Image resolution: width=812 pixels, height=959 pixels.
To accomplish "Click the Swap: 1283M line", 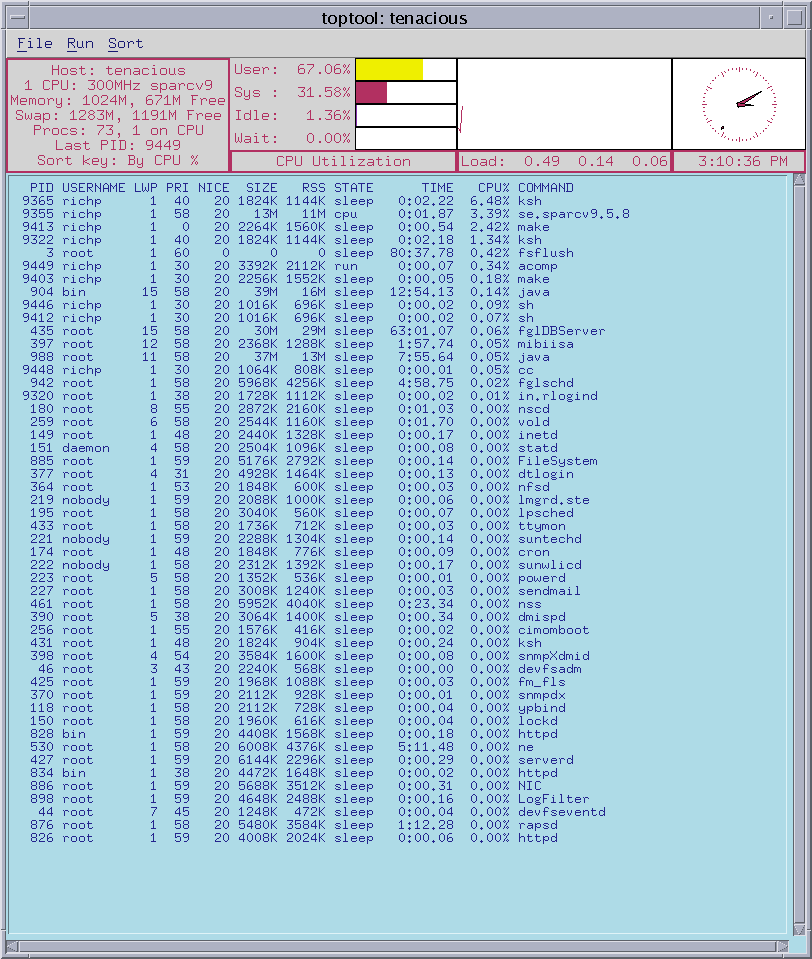I will [118, 116].
